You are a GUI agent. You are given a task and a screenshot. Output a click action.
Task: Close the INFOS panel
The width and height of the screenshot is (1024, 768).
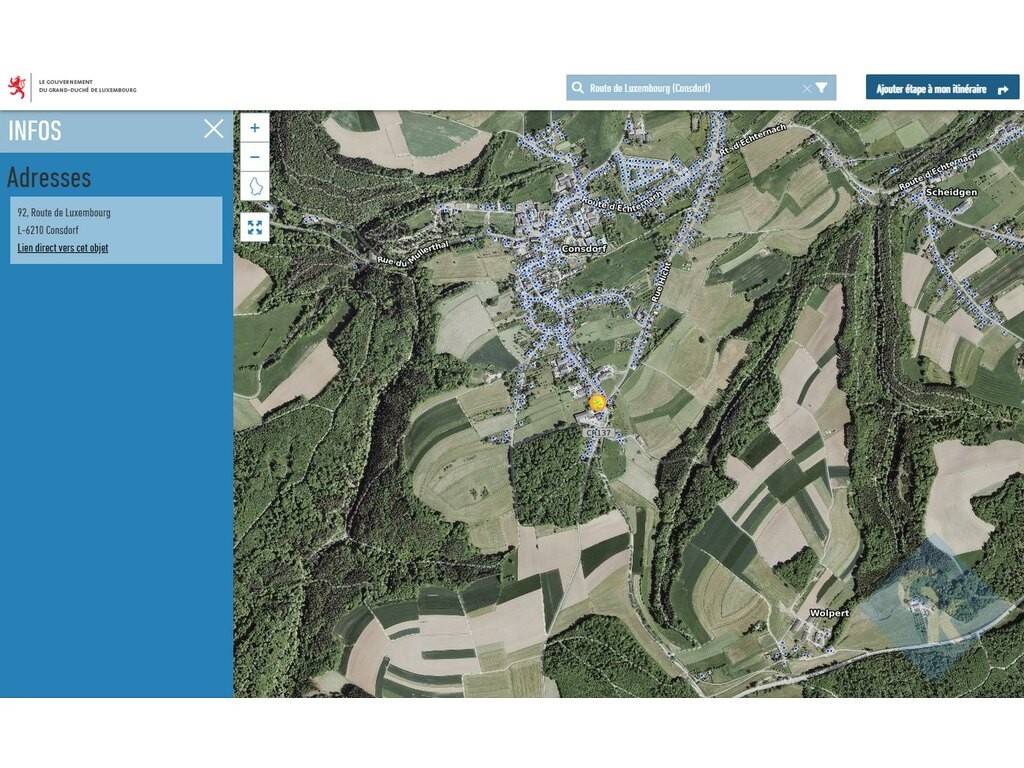[x=213, y=129]
